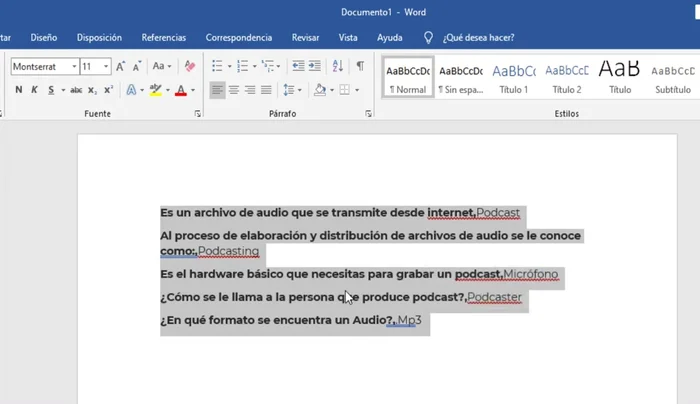Open Disposición tab
This screenshot has width=700, height=404.
click(x=99, y=38)
